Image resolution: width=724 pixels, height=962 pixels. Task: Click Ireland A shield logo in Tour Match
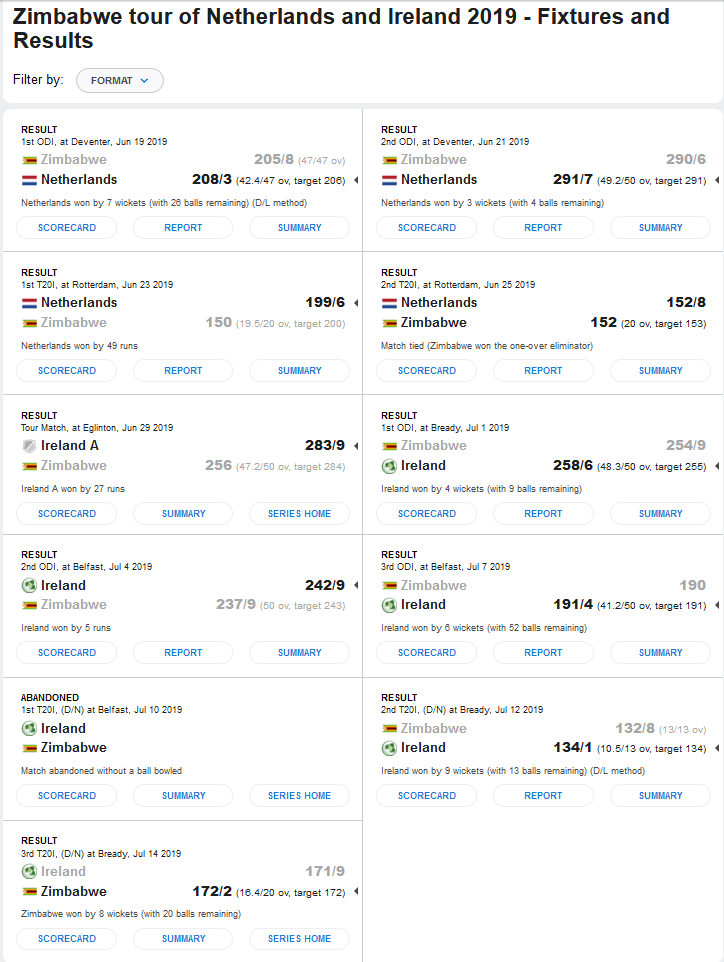pos(29,446)
